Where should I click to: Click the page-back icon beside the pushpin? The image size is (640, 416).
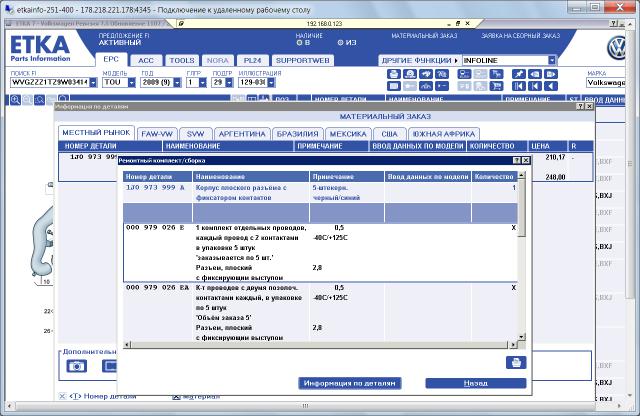click(x=535, y=74)
